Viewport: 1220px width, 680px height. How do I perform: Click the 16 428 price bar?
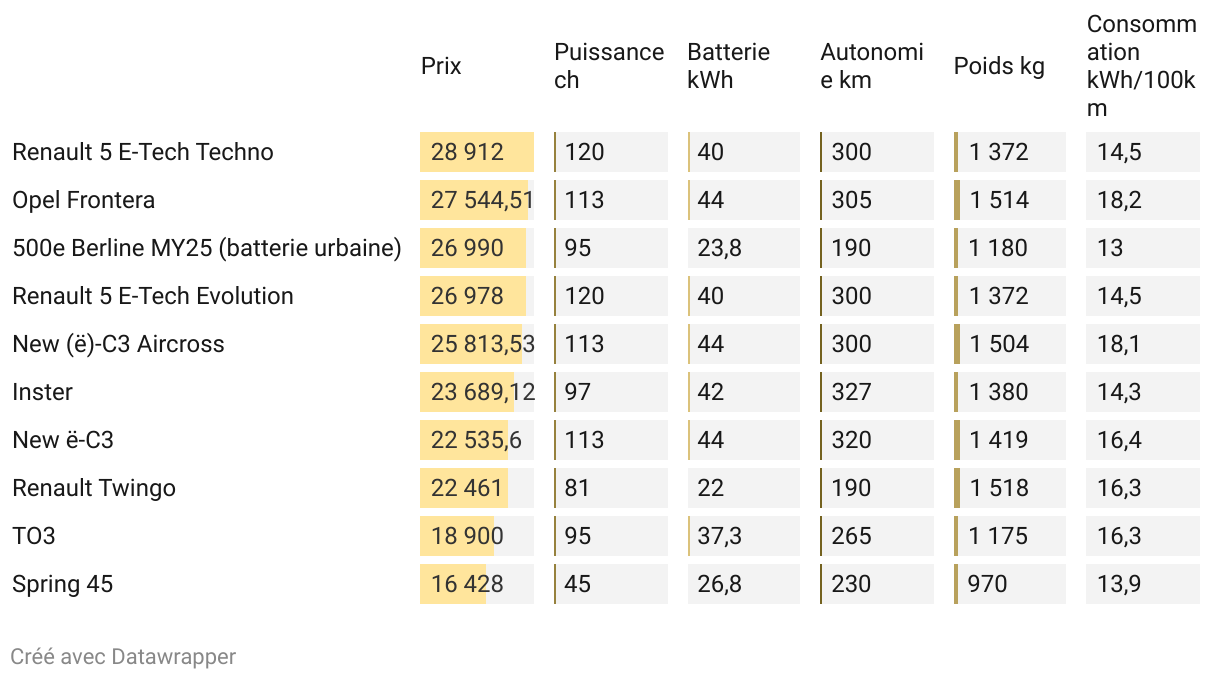click(454, 584)
